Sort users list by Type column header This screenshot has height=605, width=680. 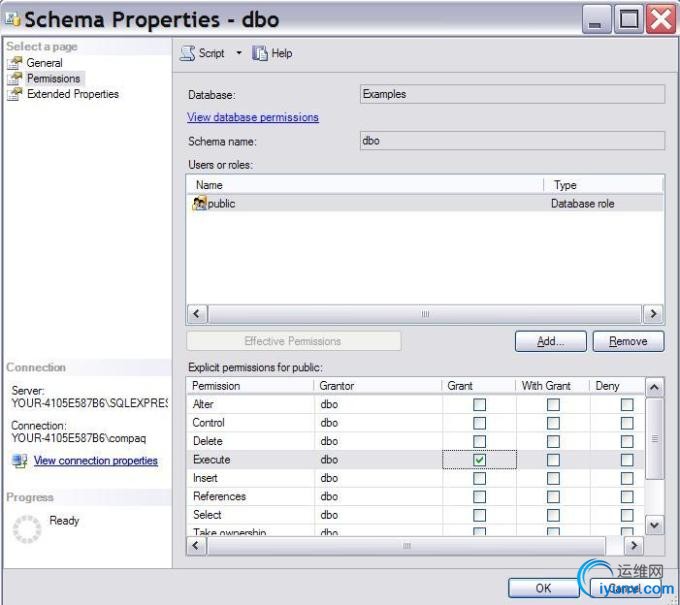(x=603, y=185)
